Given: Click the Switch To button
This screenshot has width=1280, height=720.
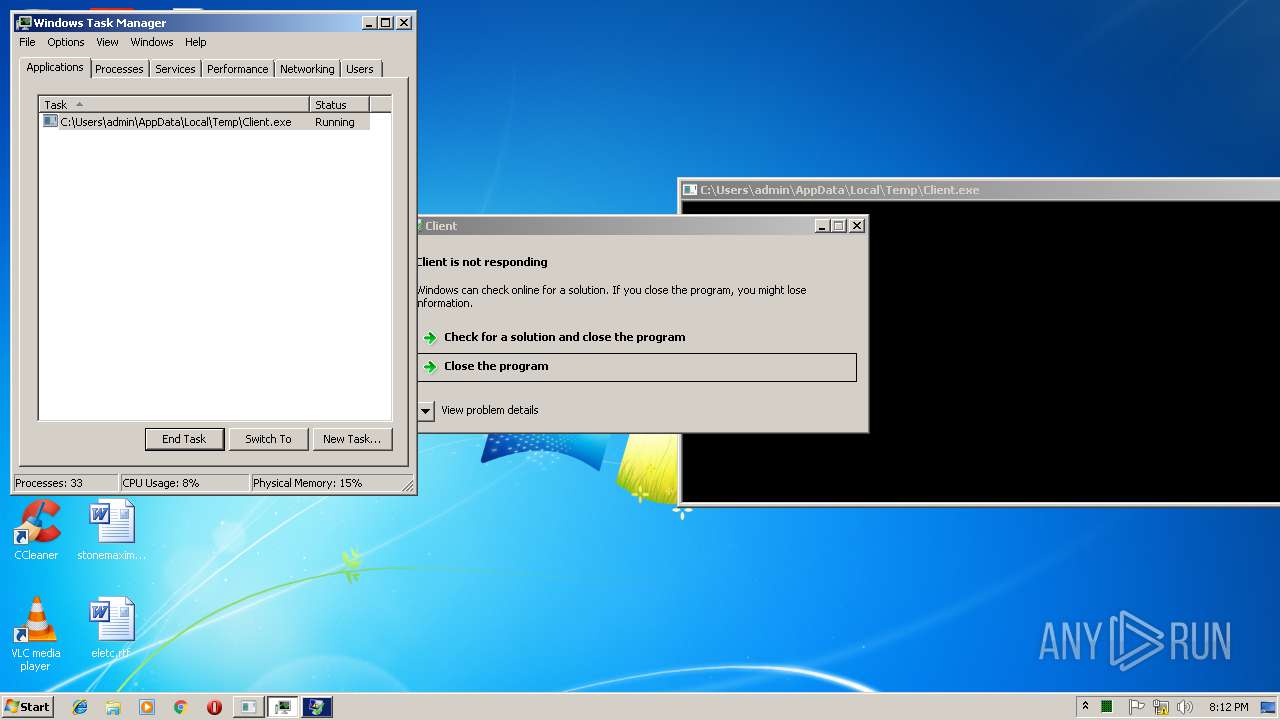Looking at the screenshot, I should click(x=268, y=439).
